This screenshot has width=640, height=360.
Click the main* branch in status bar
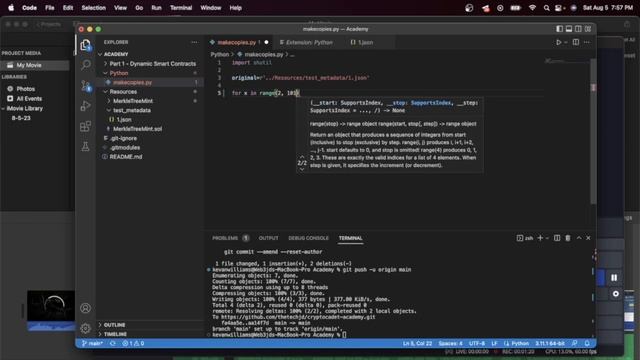coord(92,343)
